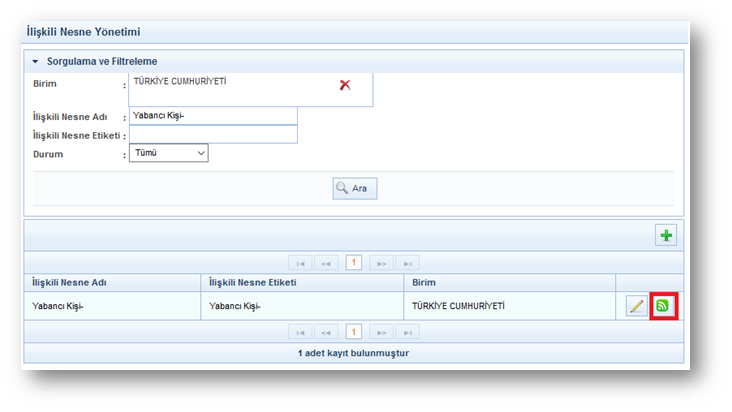Go to previous page in the lower paginator

pyautogui.click(x=327, y=331)
